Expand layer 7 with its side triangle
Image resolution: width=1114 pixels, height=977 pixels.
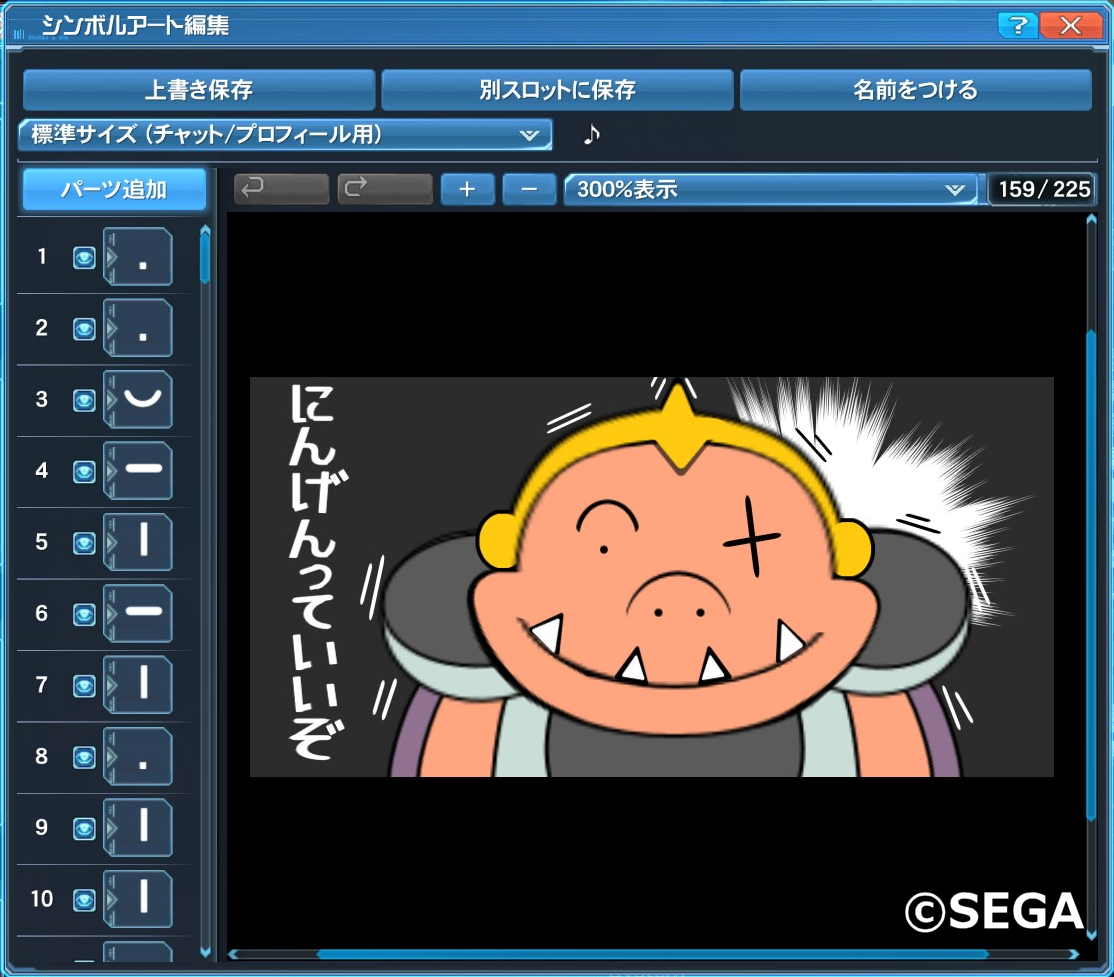point(110,686)
